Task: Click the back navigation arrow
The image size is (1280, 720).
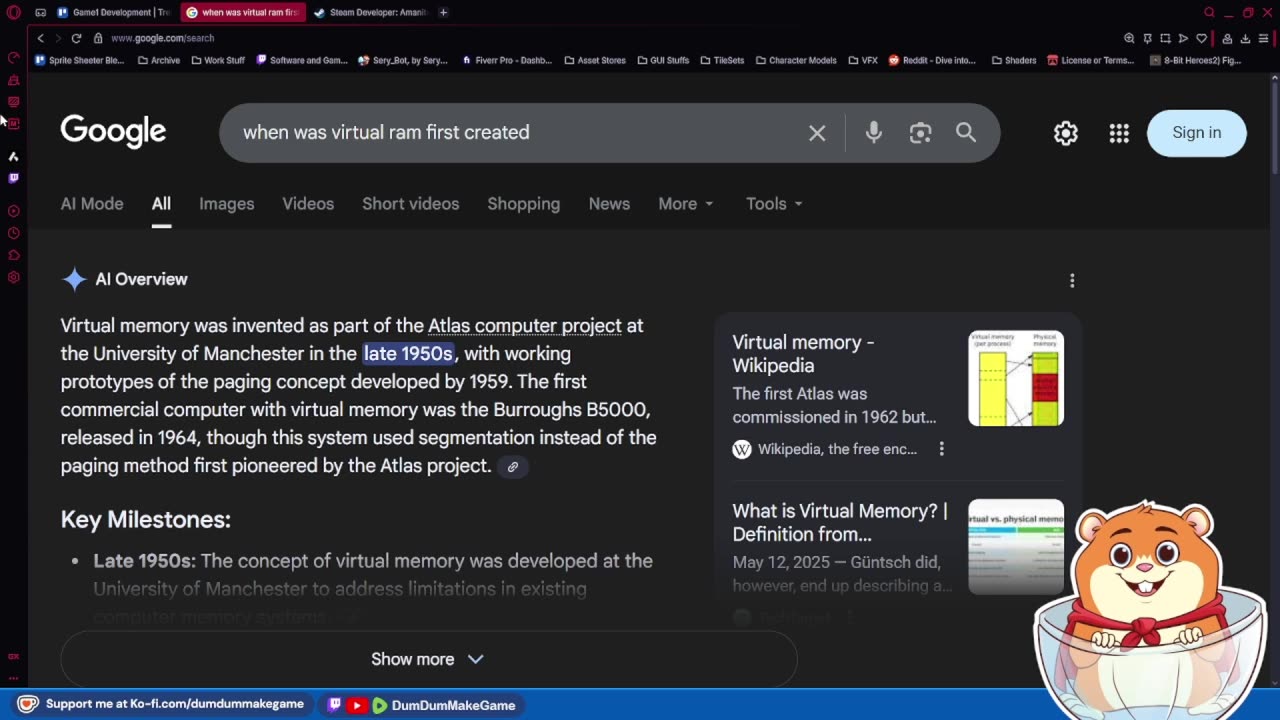Action: pyautogui.click(x=40, y=38)
